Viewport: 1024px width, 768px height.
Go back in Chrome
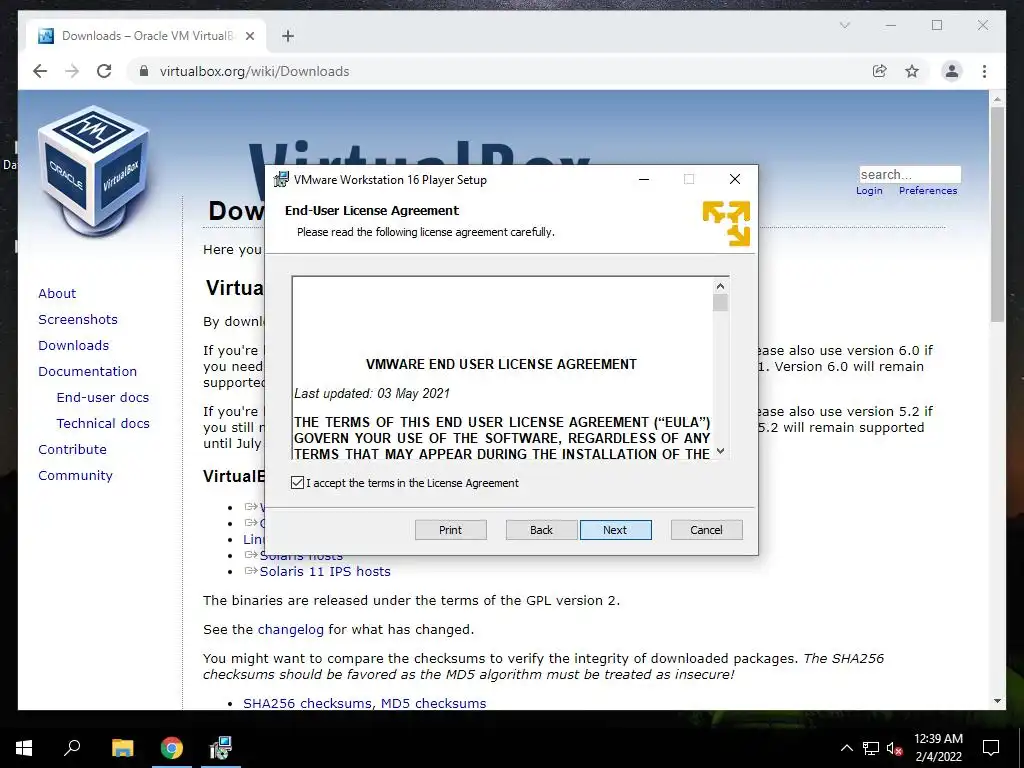click(x=40, y=71)
